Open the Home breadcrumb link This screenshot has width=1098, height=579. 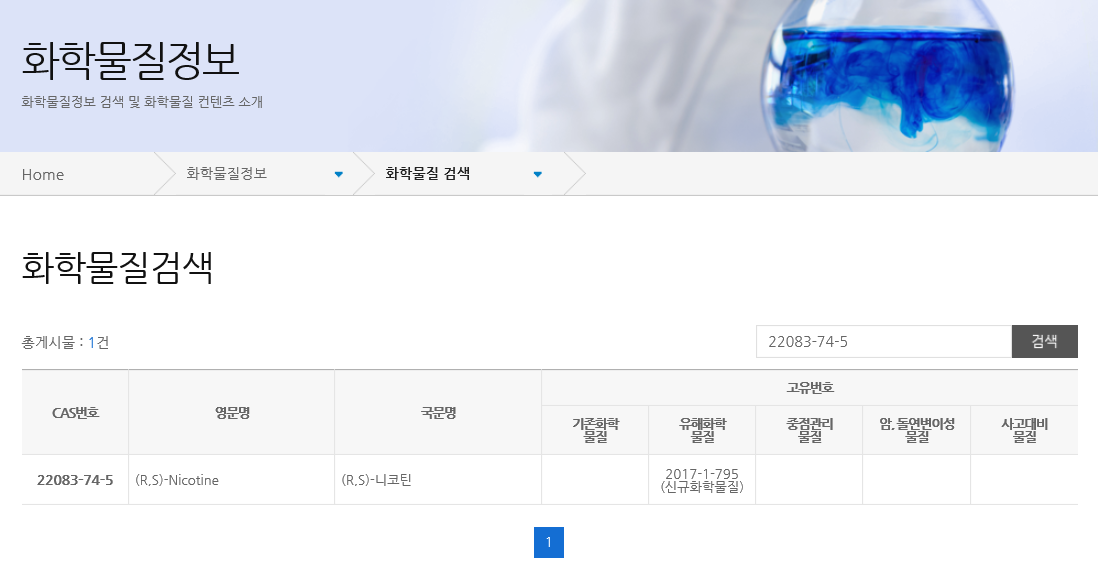43,174
